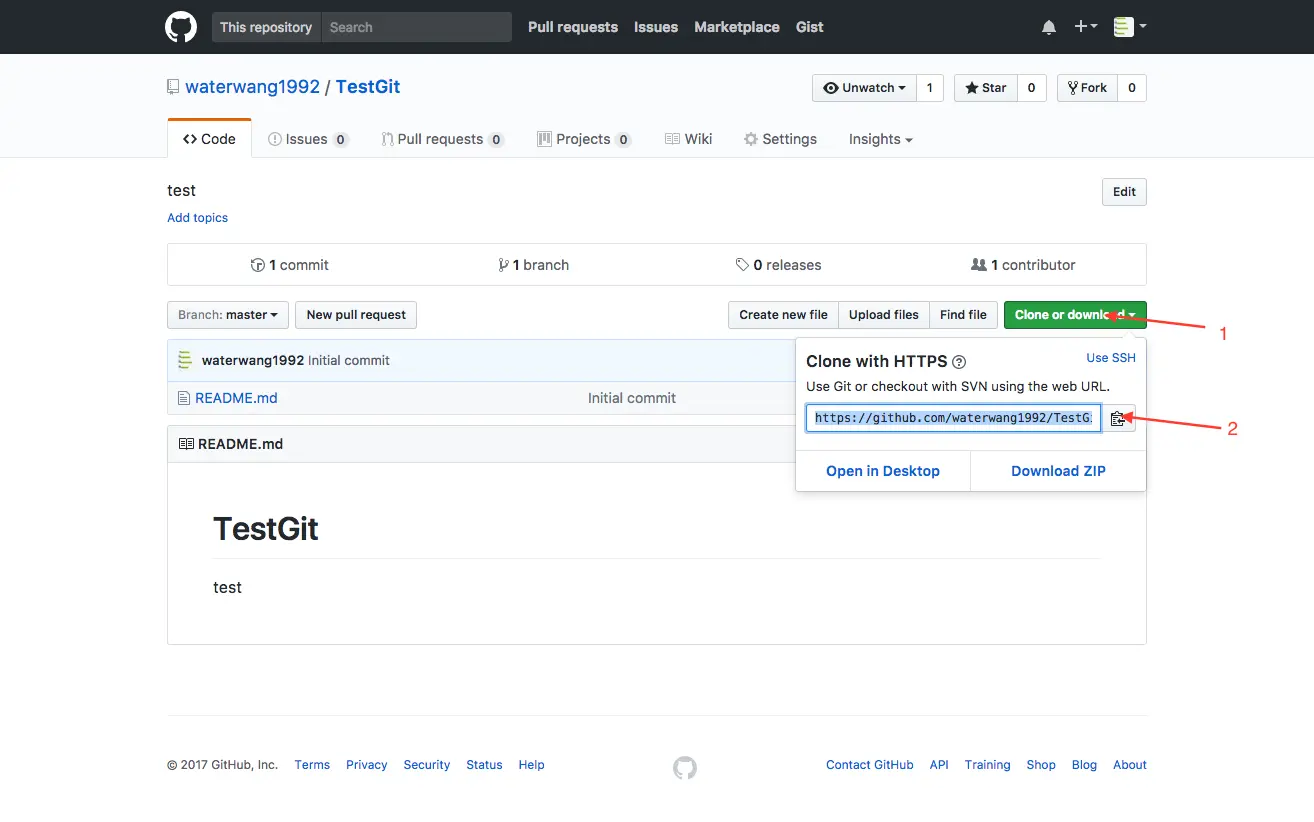Fork the repository
Viewport: 1314px width, 822px height.
(1087, 88)
